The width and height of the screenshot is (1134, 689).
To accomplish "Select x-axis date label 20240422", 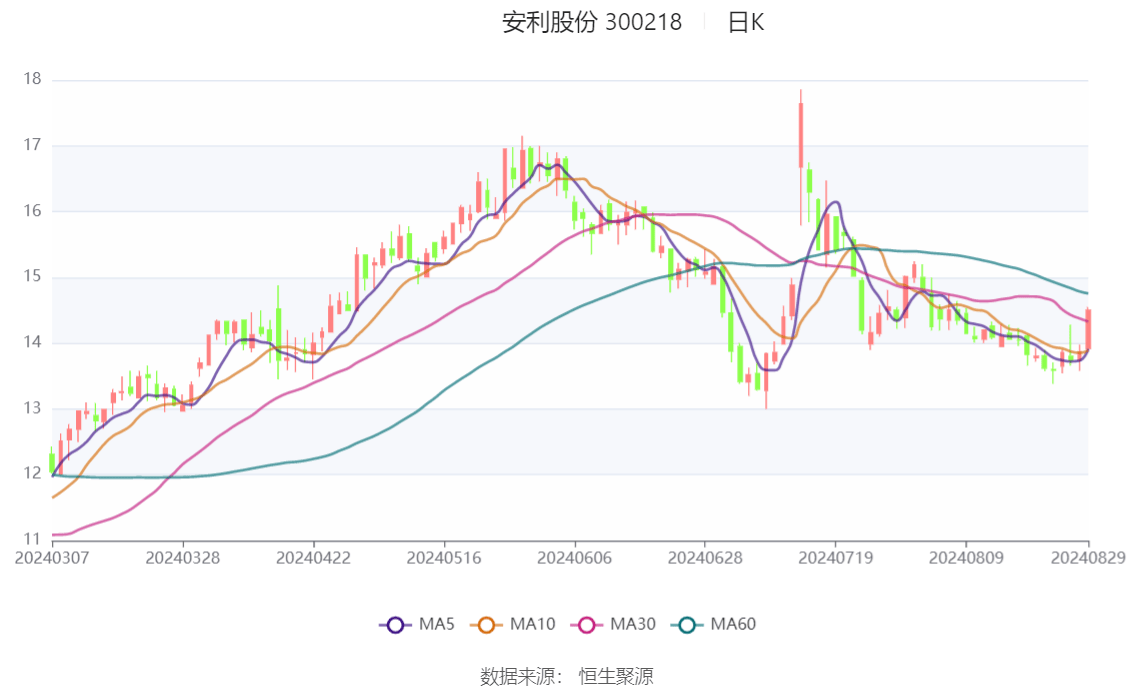I will tap(313, 558).
